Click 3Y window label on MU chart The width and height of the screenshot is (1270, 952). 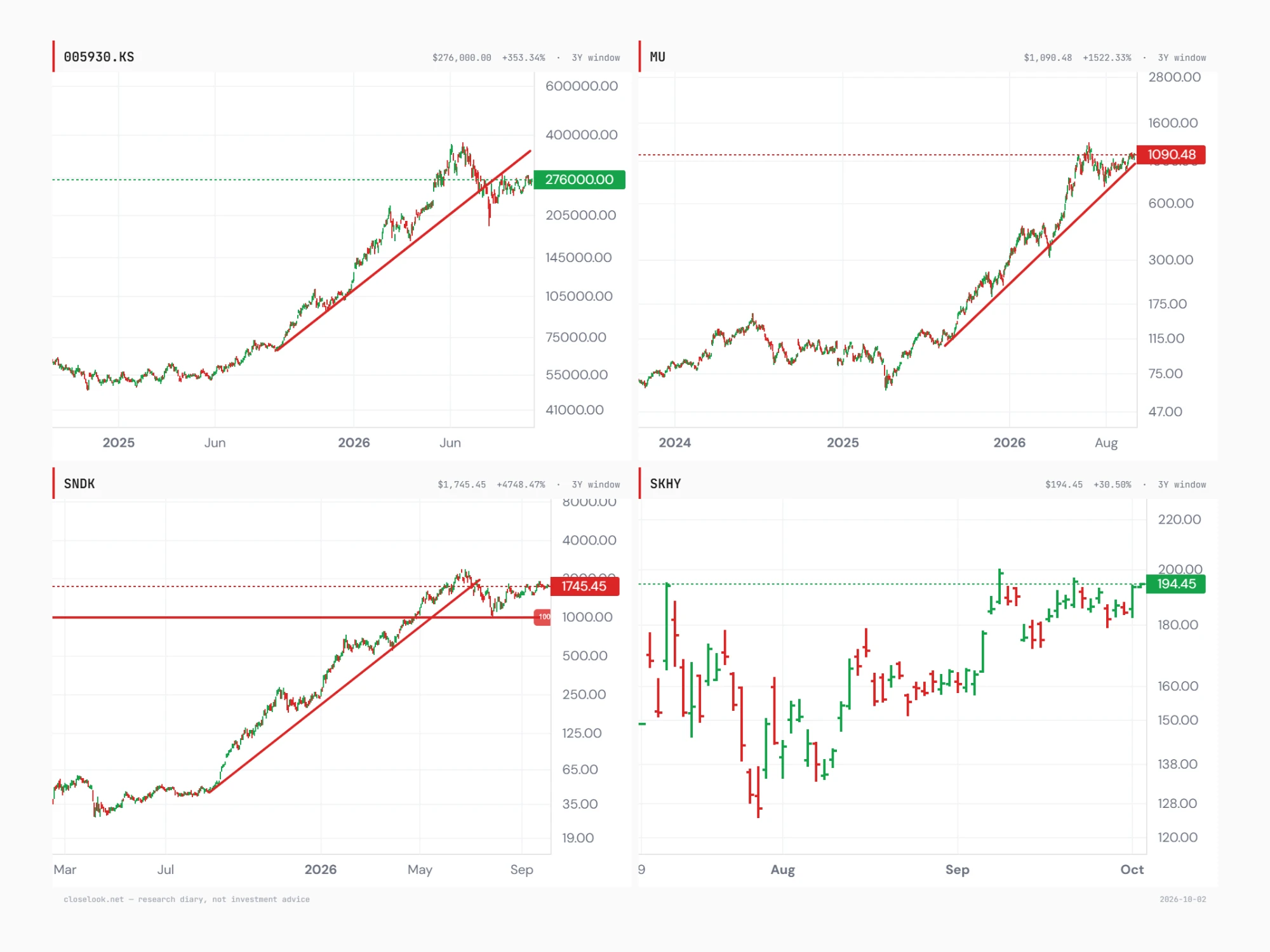[x=1182, y=58]
